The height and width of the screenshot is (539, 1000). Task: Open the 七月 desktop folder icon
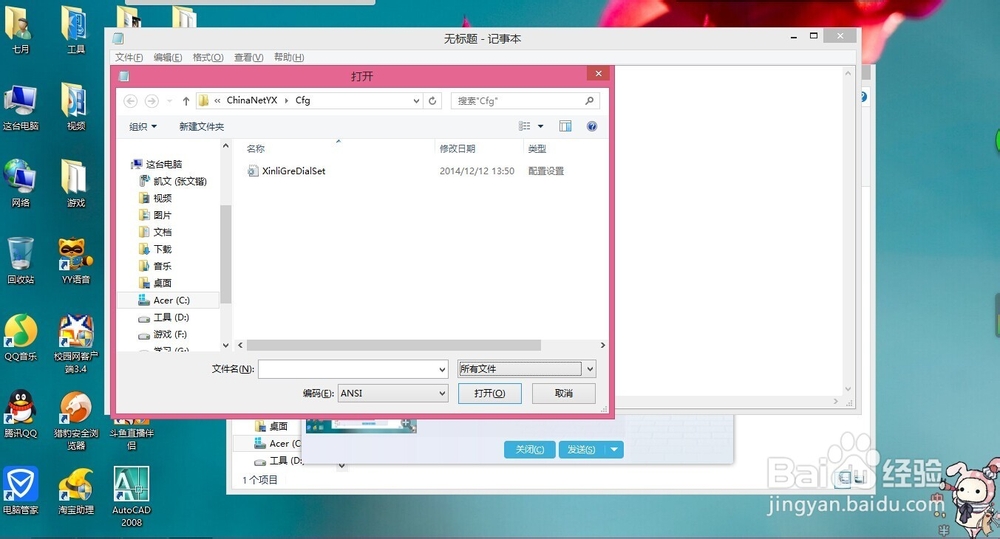pos(20,27)
